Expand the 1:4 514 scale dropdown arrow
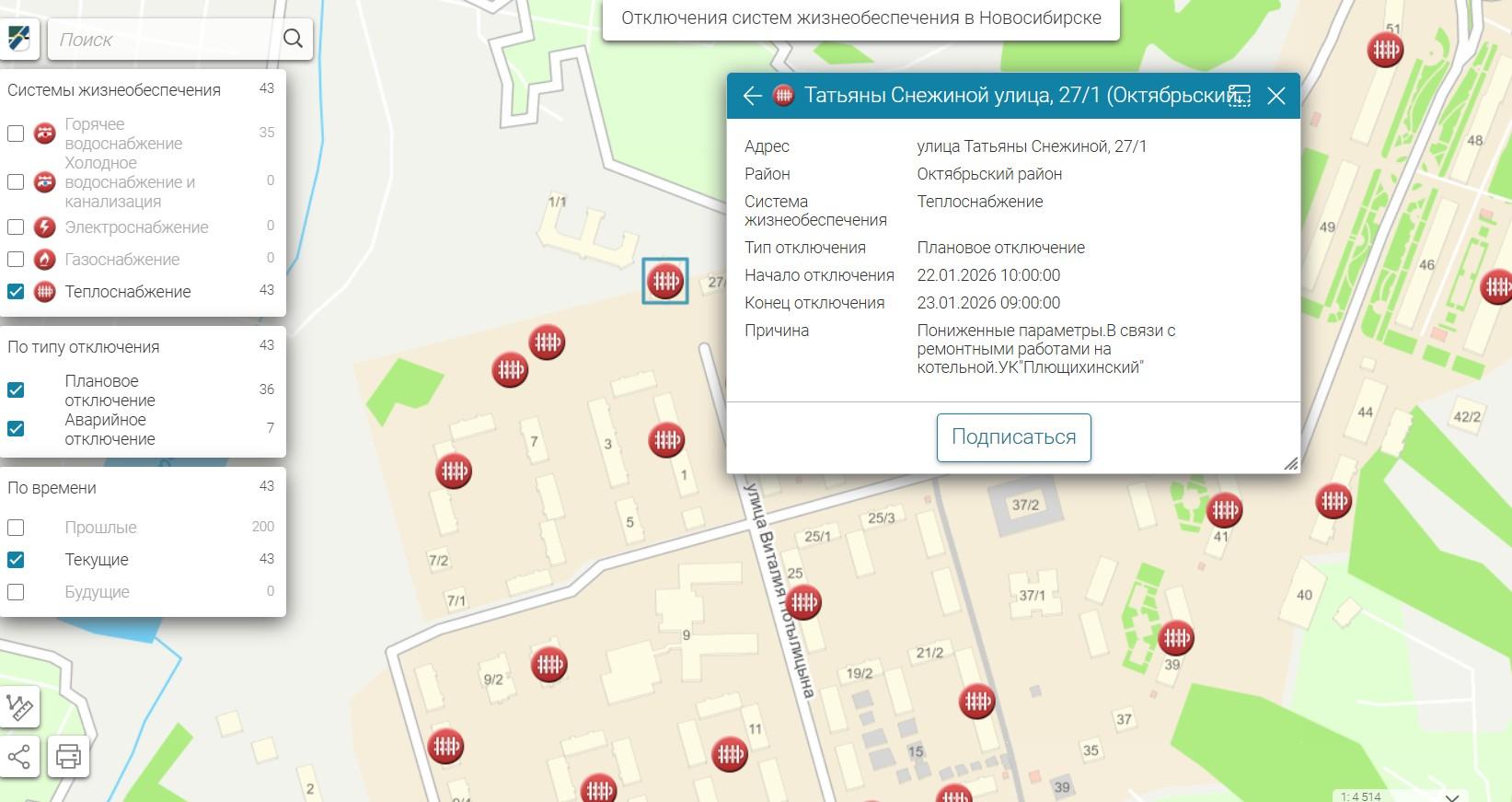This screenshot has width=1512, height=802. point(1452,796)
